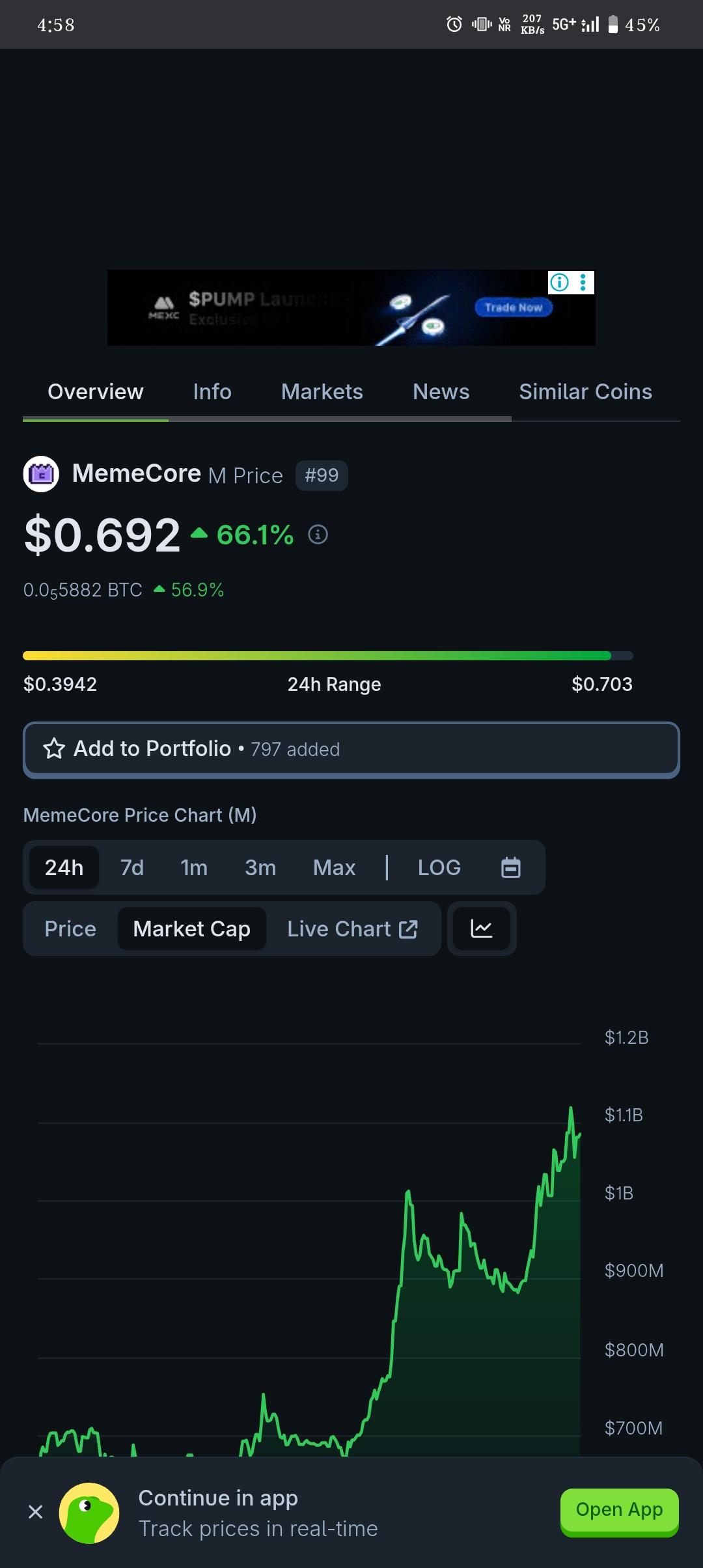Screen dimensions: 703x1568
Task: Open Live Chart external link
Action: [352, 929]
